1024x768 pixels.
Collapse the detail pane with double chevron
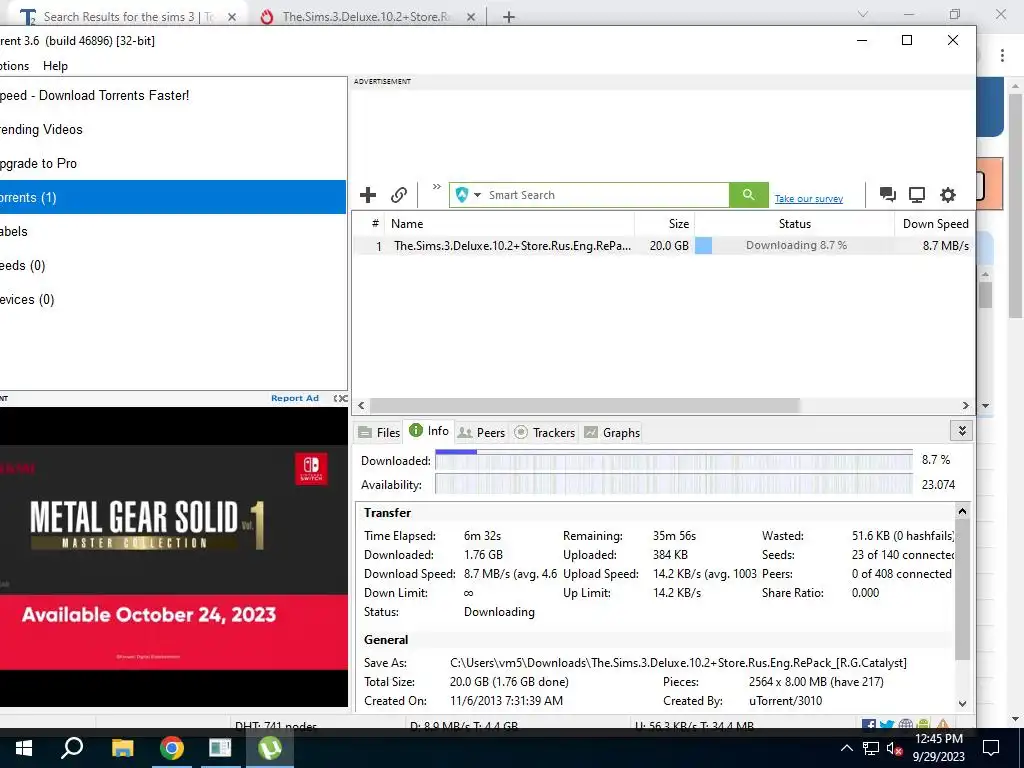[961, 431]
